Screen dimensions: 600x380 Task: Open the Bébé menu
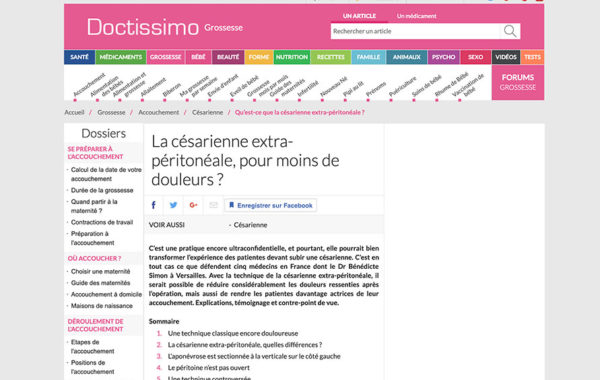pyautogui.click(x=198, y=57)
